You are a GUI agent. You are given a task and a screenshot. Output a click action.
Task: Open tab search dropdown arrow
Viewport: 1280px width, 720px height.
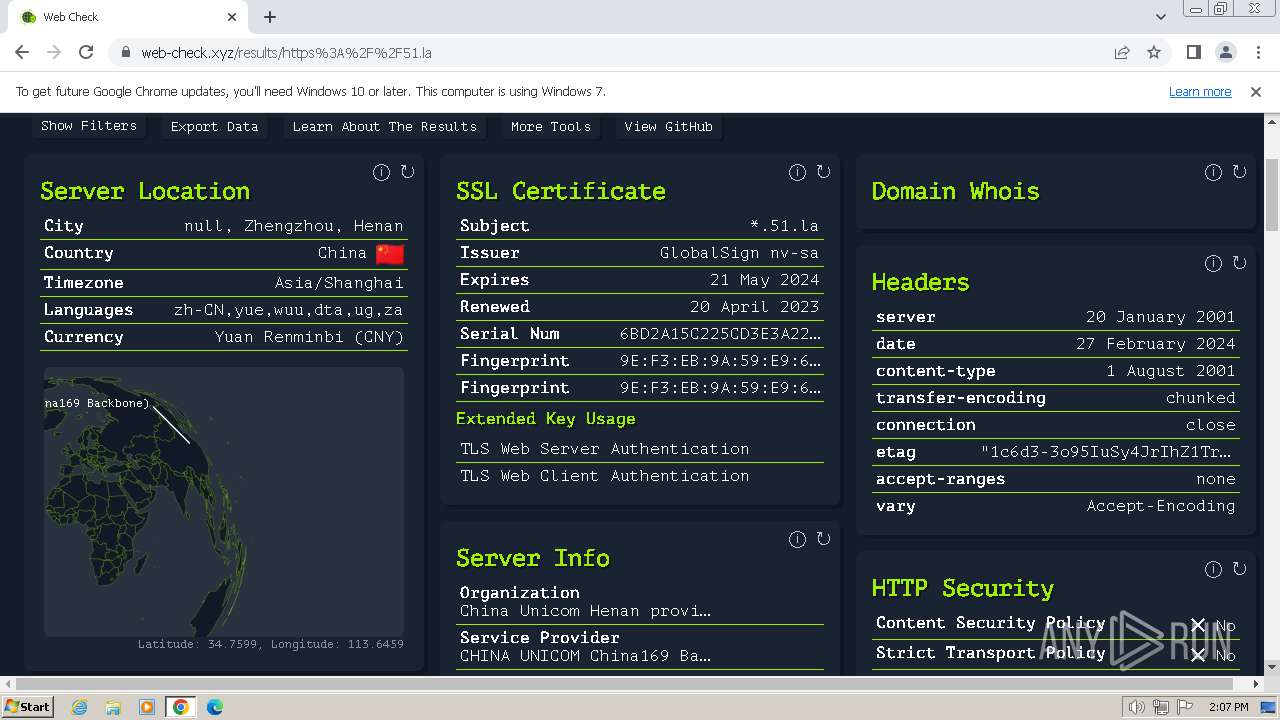[x=1160, y=17]
